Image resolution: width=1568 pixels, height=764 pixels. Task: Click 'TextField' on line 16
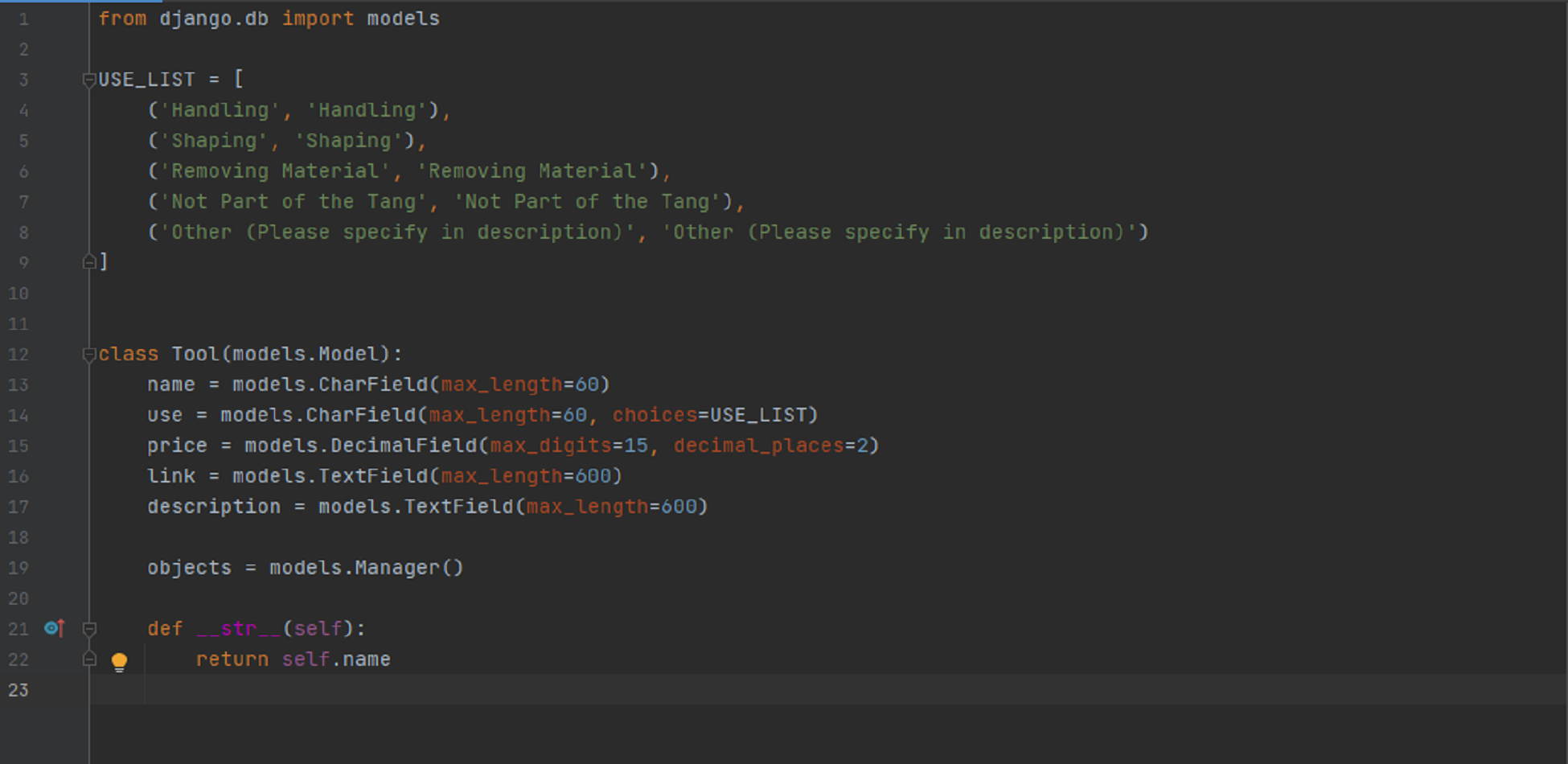point(373,477)
